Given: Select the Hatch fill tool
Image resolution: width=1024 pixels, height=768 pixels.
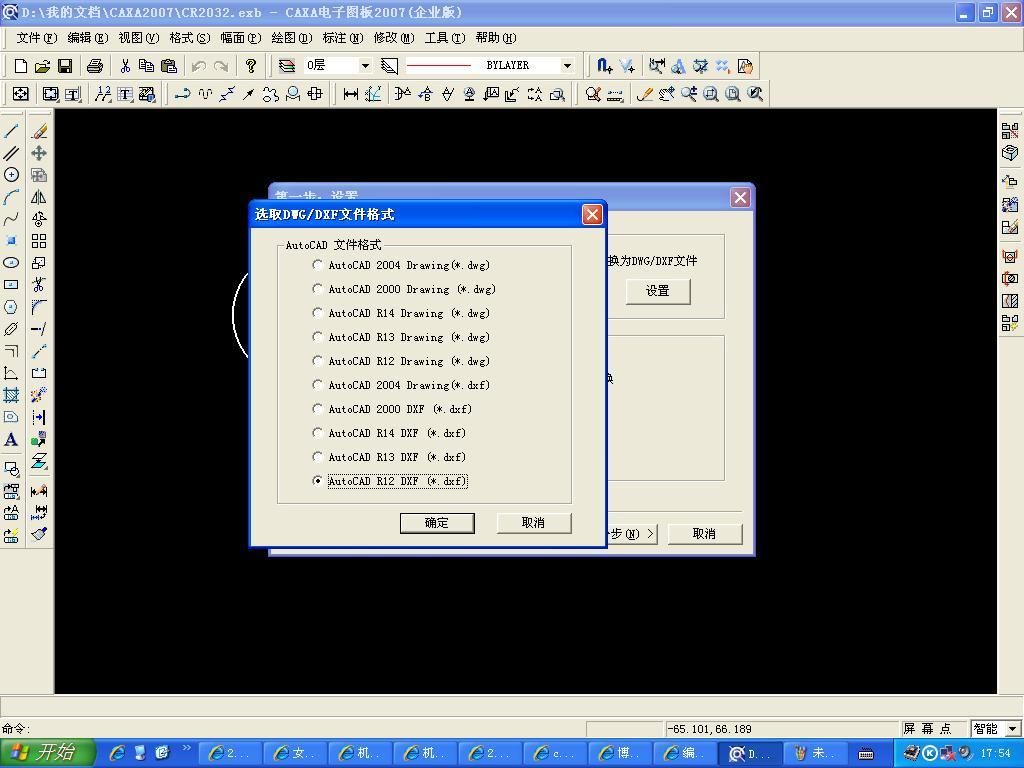Looking at the screenshot, I should click(x=11, y=395).
